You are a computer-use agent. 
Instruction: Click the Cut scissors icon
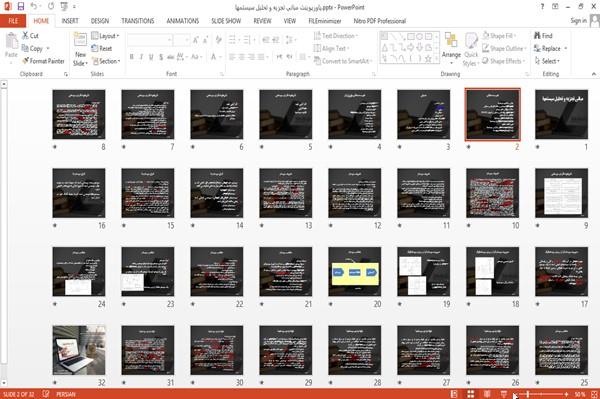[25, 36]
